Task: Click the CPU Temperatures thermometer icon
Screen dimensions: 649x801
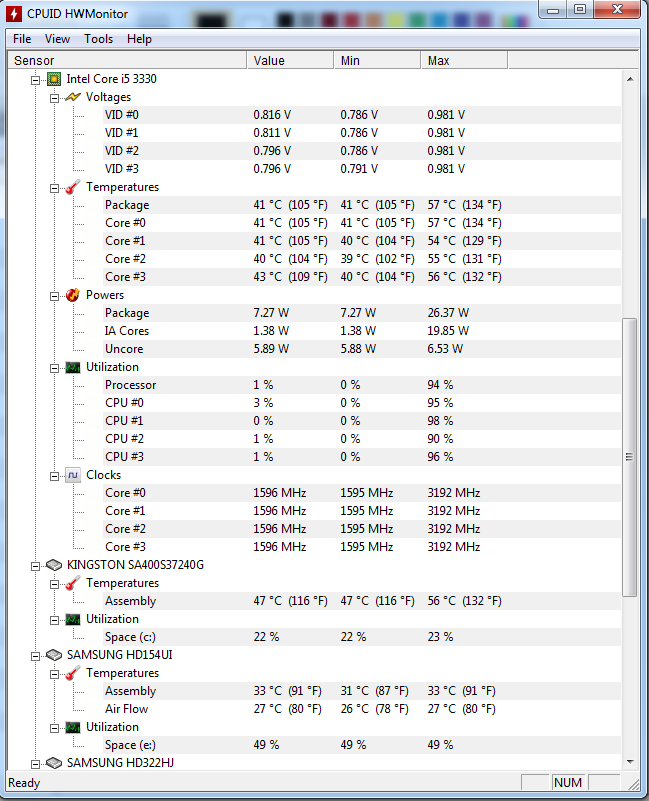Action: click(x=73, y=187)
